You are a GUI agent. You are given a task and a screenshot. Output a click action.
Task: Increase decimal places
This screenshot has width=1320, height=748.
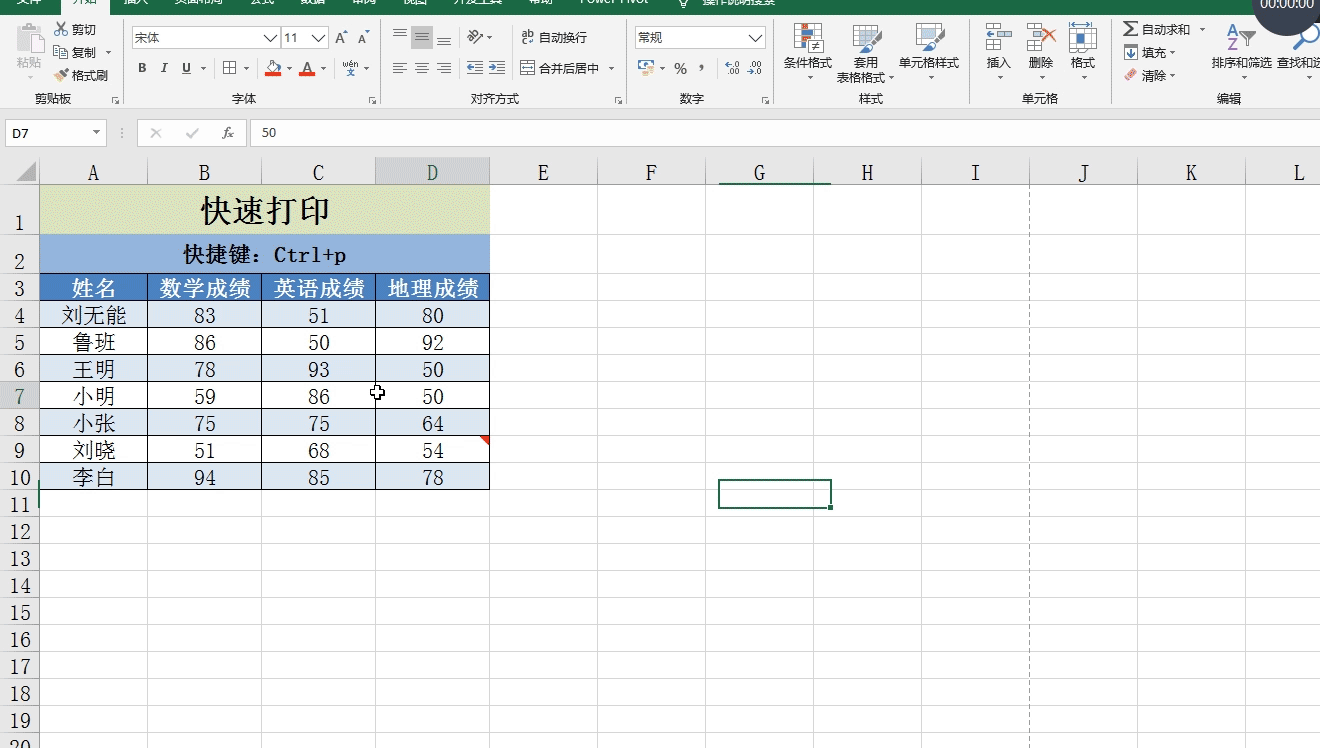click(x=732, y=68)
